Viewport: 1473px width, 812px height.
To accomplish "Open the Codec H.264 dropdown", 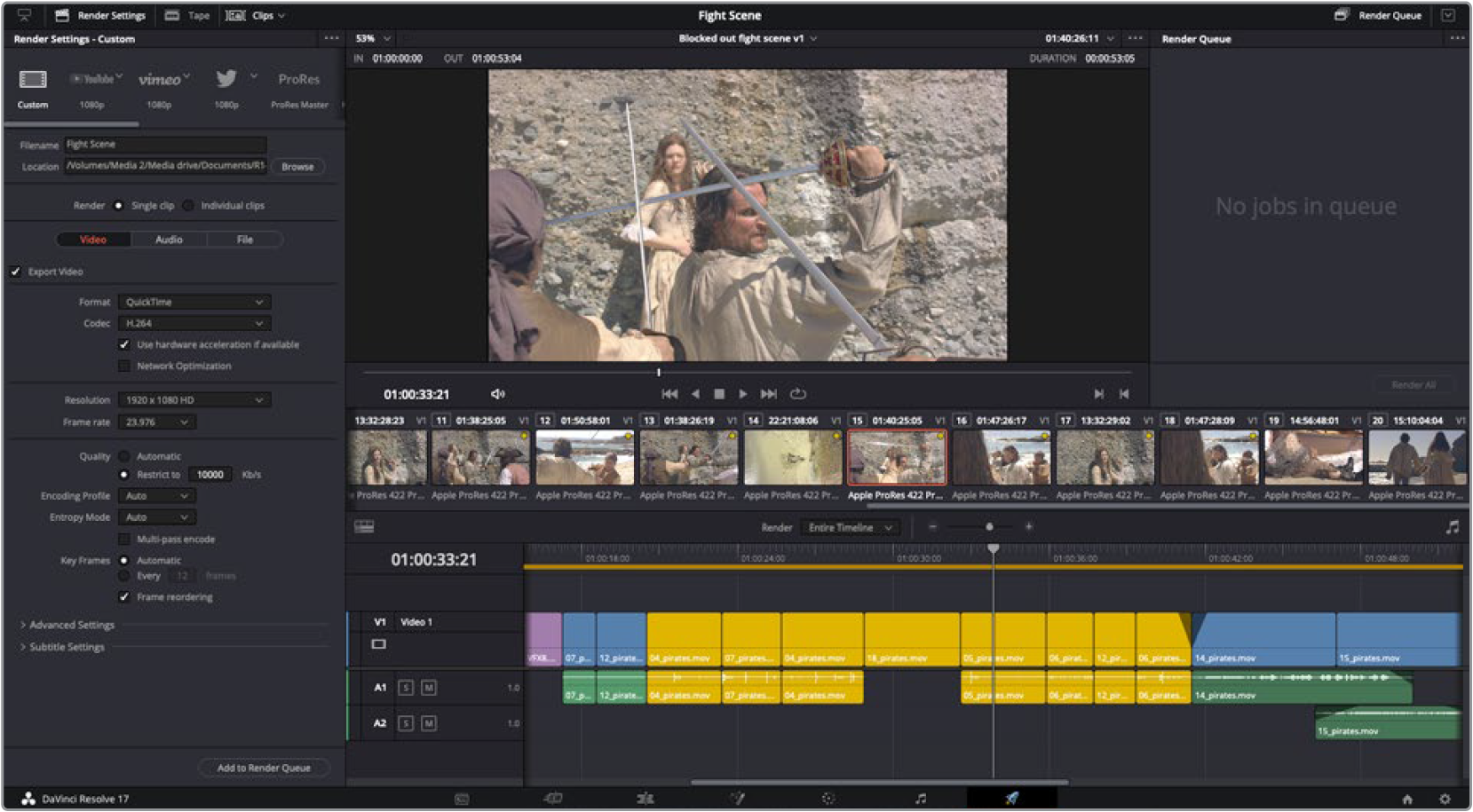I will click(x=194, y=324).
